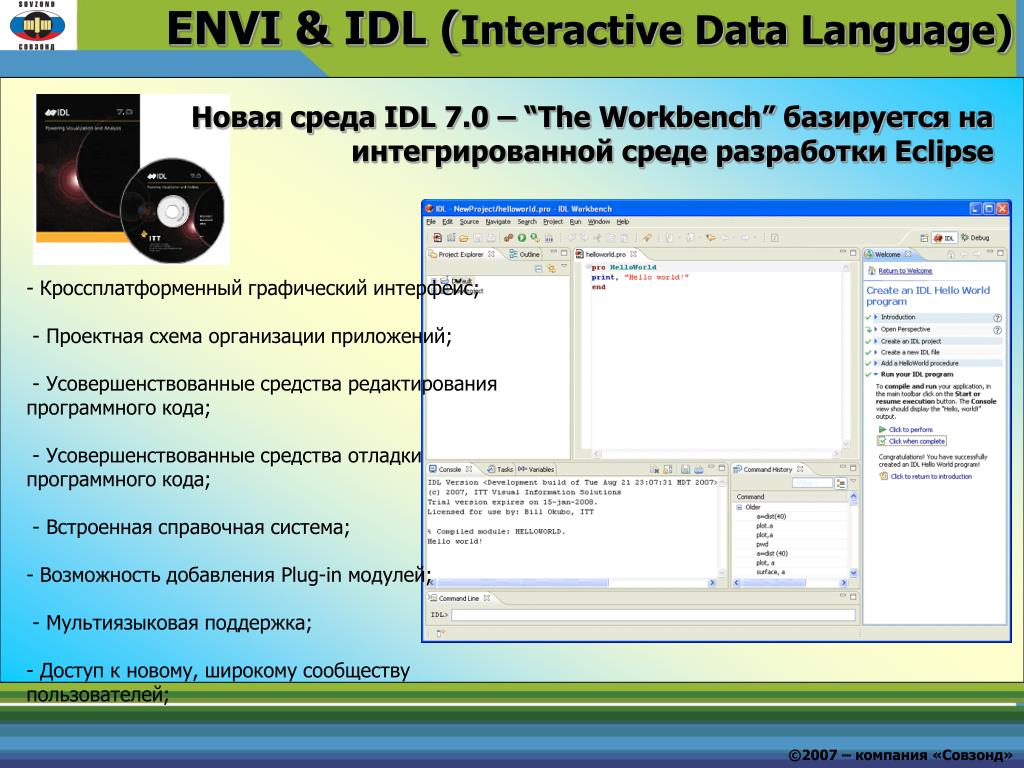Viewport: 1024px width, 768px height.
Task: Select the Outline tab
Action: click(525, 254)
